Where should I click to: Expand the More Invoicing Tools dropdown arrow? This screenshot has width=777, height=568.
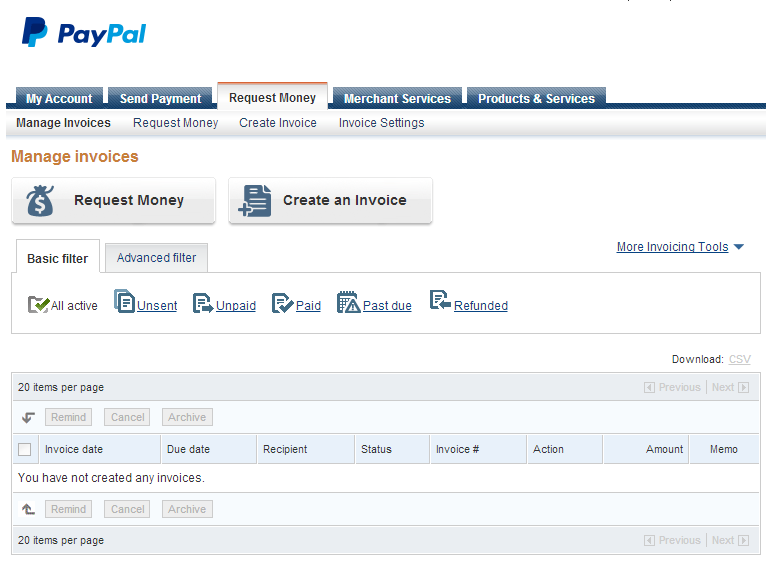point(738,247)
